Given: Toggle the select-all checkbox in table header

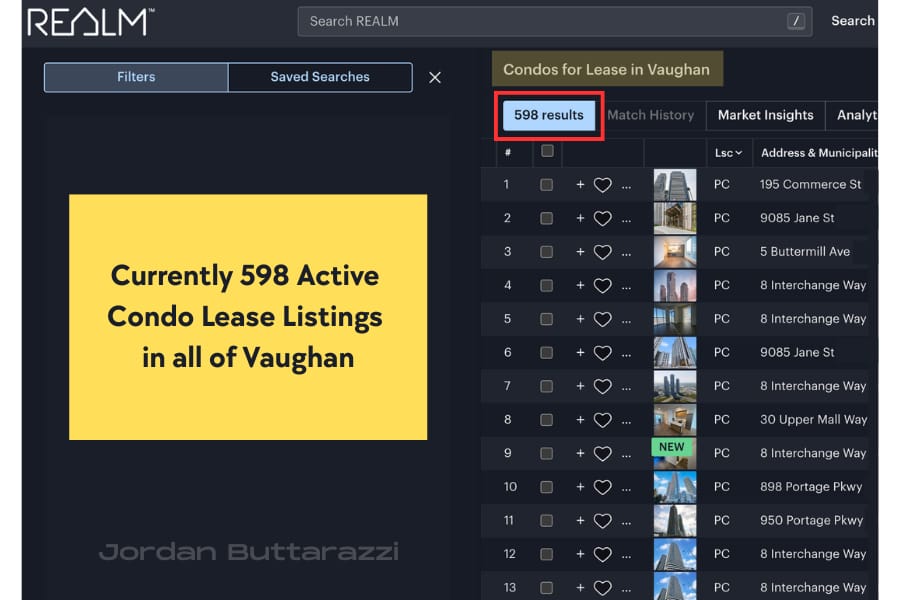Looking at the screenshot, I should coord(548,150).
